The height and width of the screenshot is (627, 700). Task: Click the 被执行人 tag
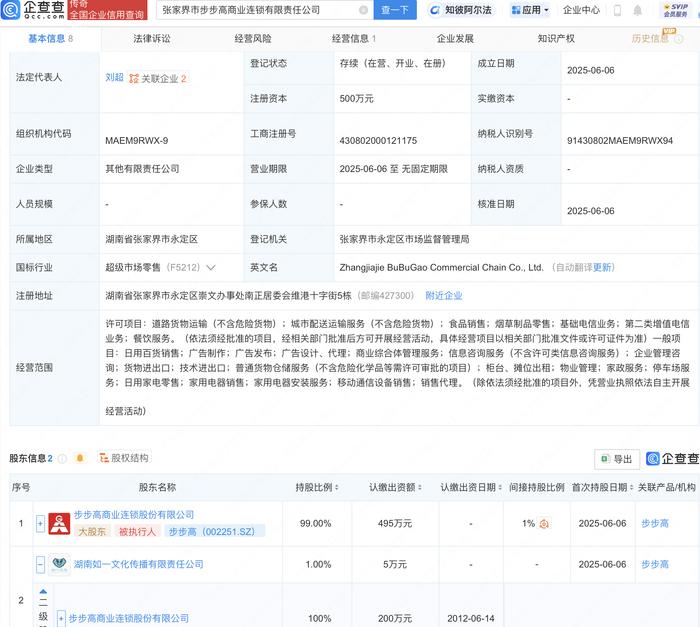(x=137, y=531)
